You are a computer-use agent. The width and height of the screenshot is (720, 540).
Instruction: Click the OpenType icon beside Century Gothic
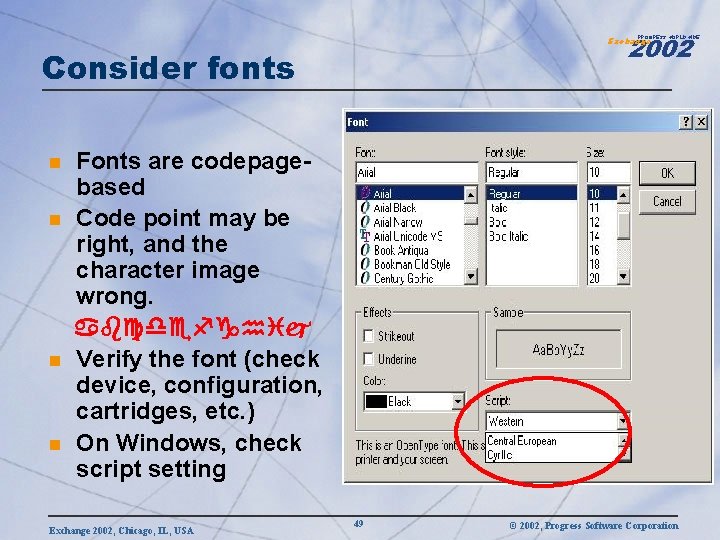pos(365,278)
